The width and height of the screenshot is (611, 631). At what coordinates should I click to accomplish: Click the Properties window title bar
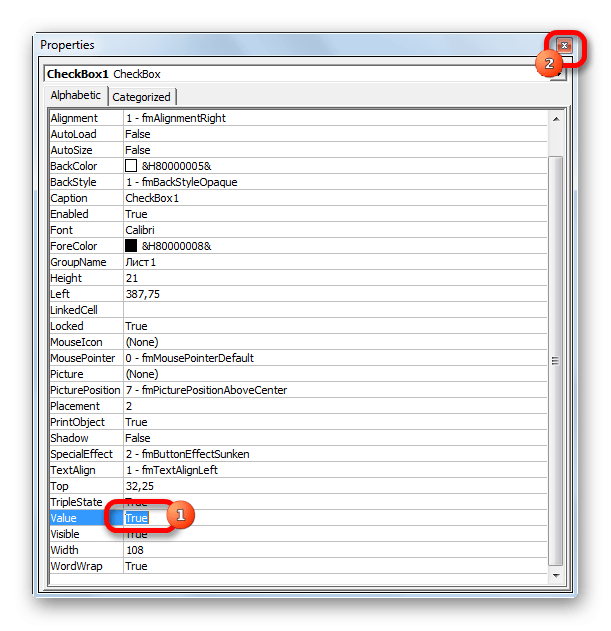click(x=296, y=45)
